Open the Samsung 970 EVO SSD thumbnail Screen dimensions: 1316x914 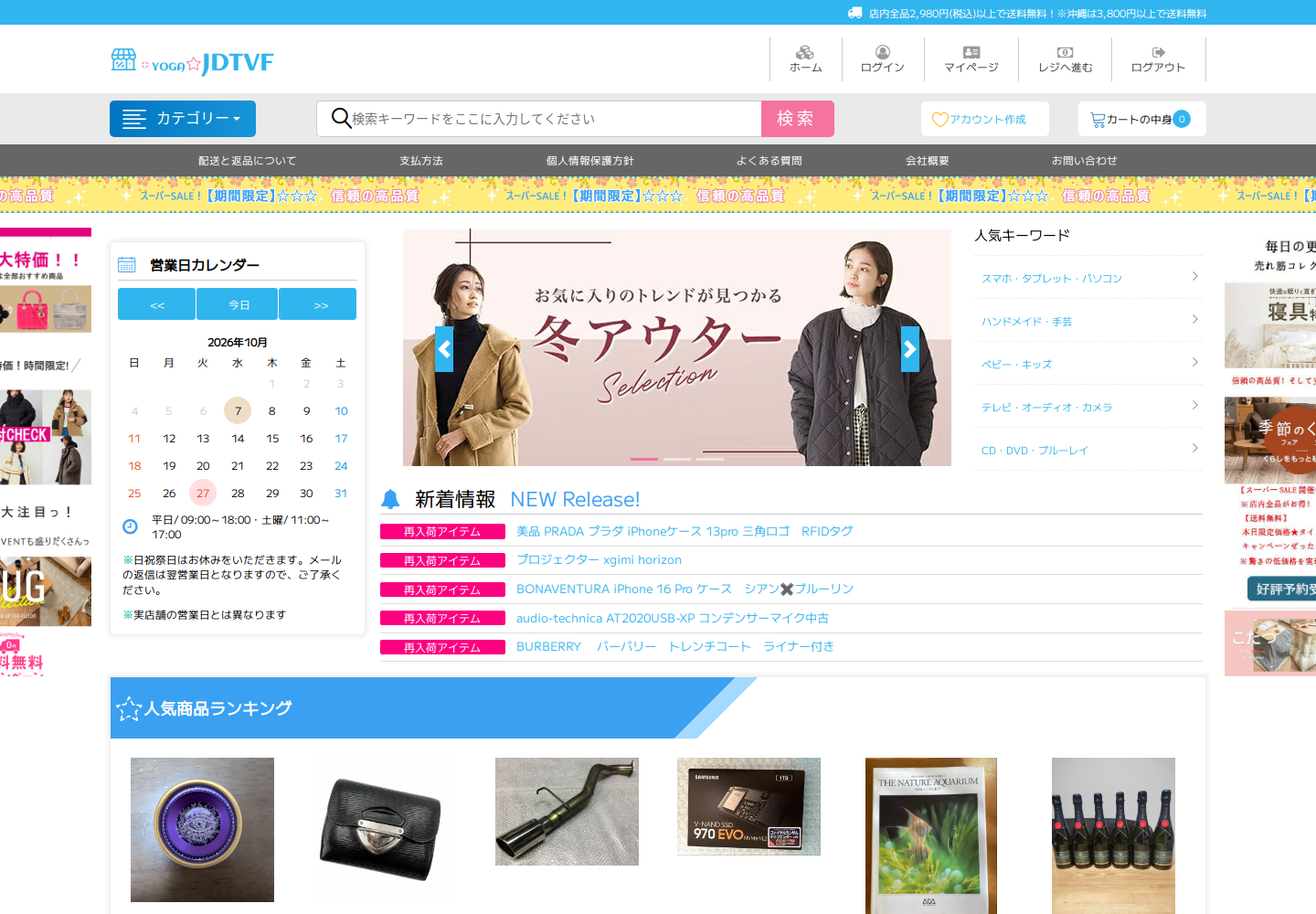pyautogui.click(x=748, y=806)
